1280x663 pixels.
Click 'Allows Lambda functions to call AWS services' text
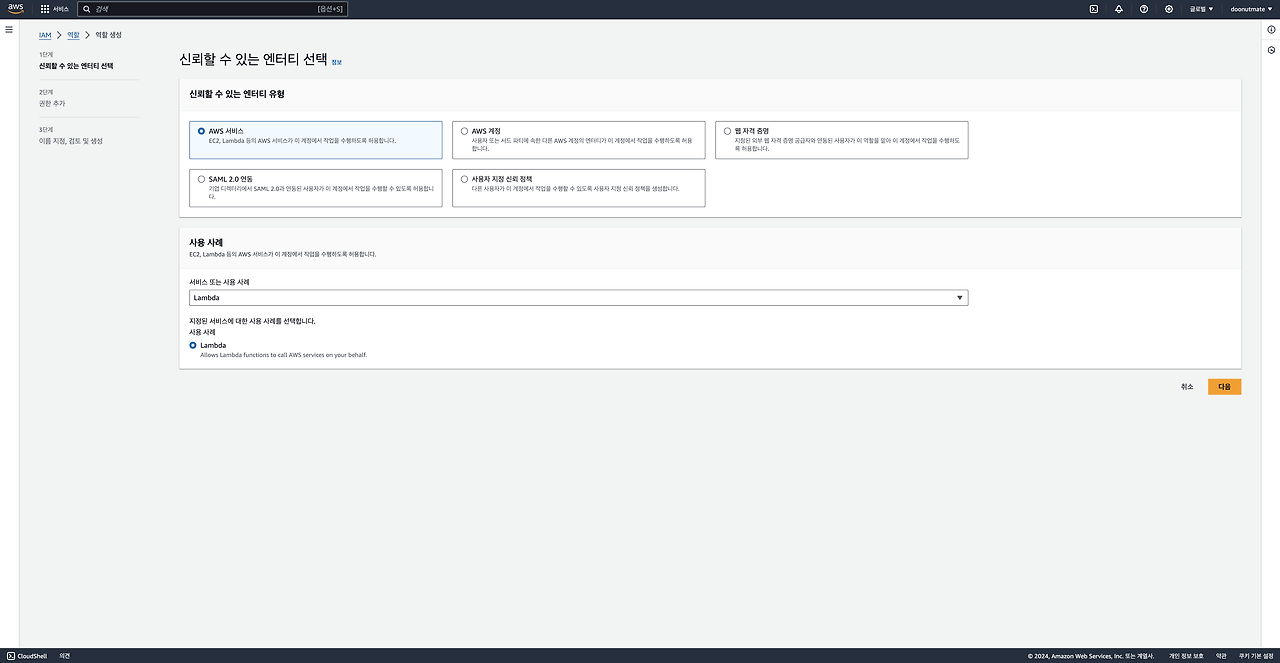coord(283,354)
